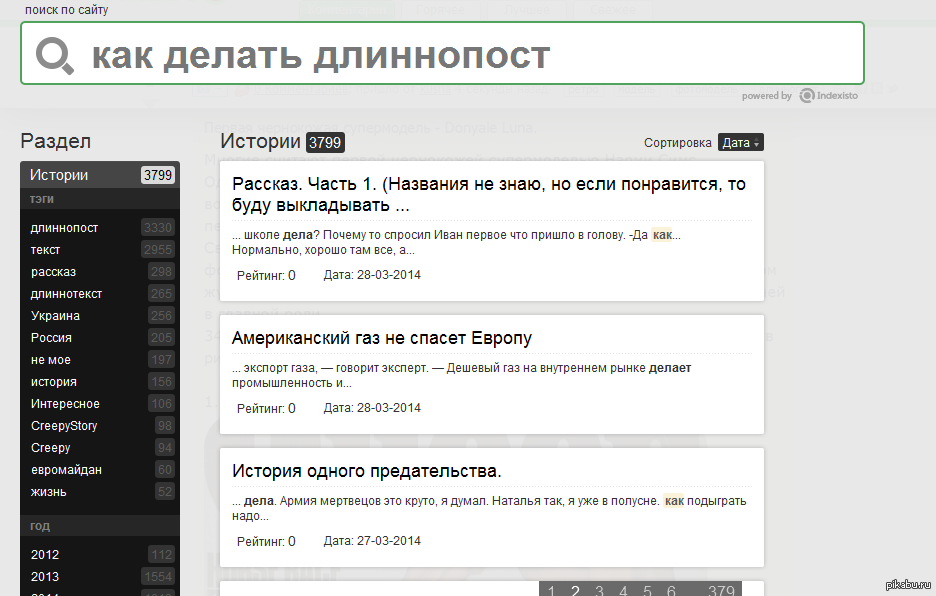The width and height of the screenshot is (936, 596).
Task: Open 'История одного предательства' post
Action: coord(366,471)
